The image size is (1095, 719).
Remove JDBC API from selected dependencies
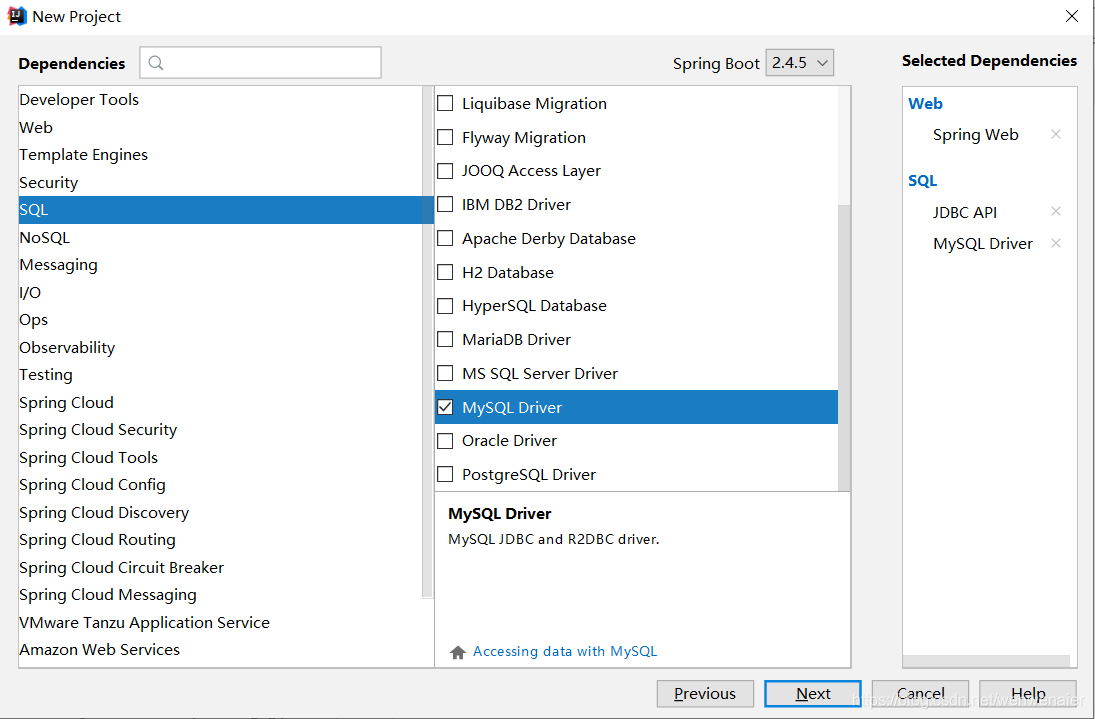1056,211
